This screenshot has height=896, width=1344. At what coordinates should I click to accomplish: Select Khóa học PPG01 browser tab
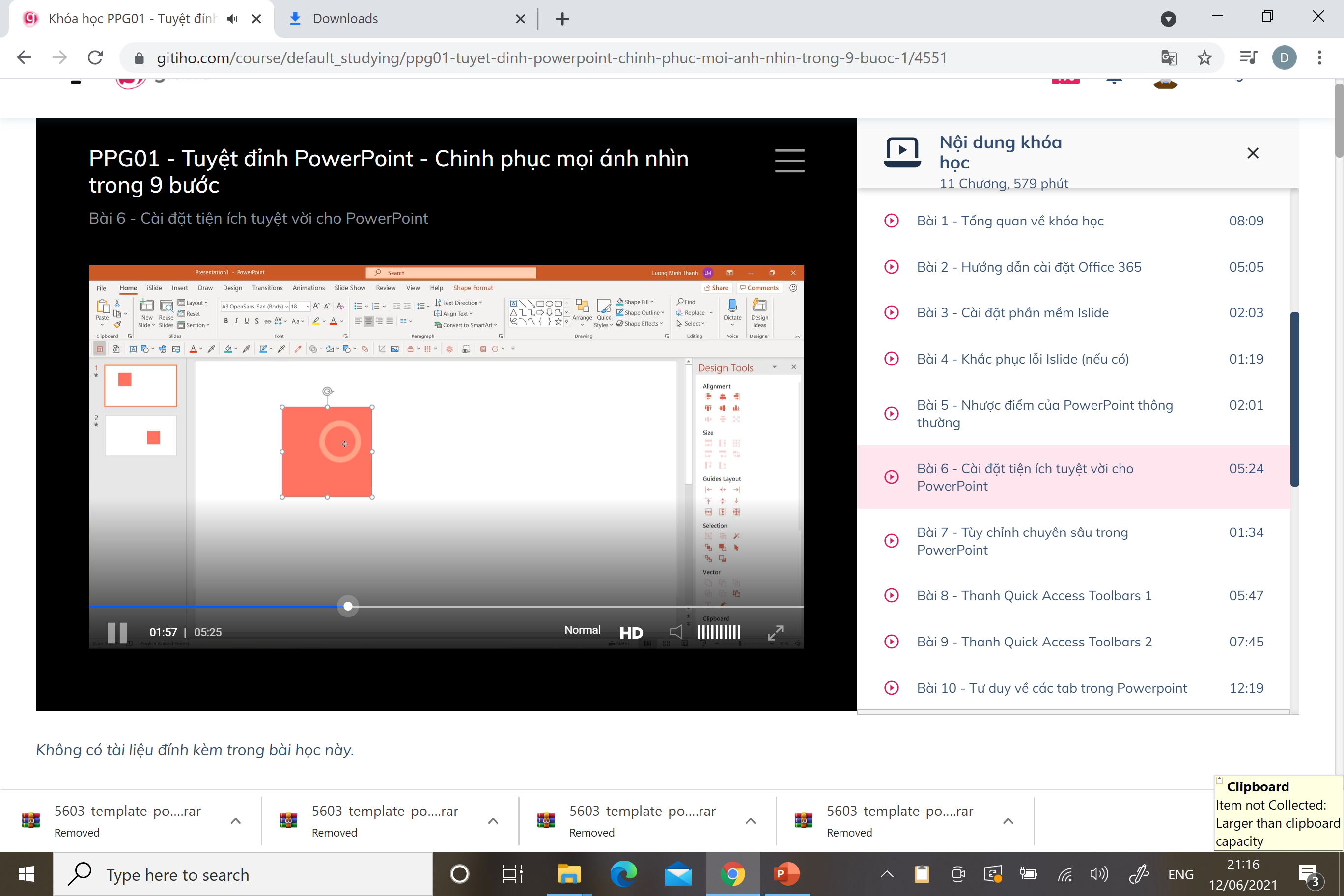tap(132, 19)
